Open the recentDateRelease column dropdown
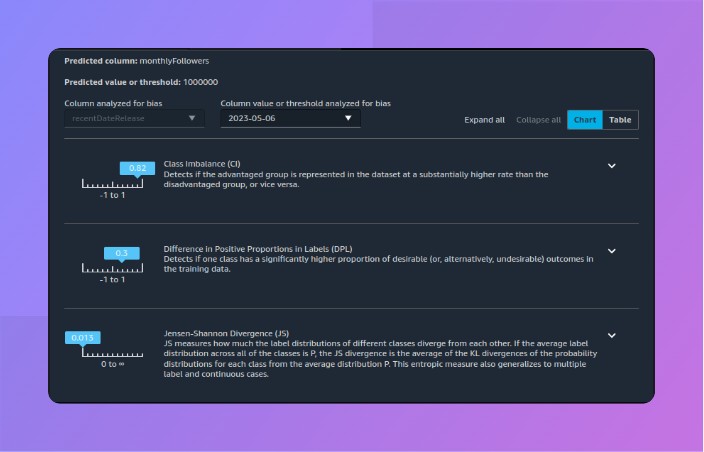Image resolution: width=704 pixels, height=452 pixels. (x=135, y=118)
